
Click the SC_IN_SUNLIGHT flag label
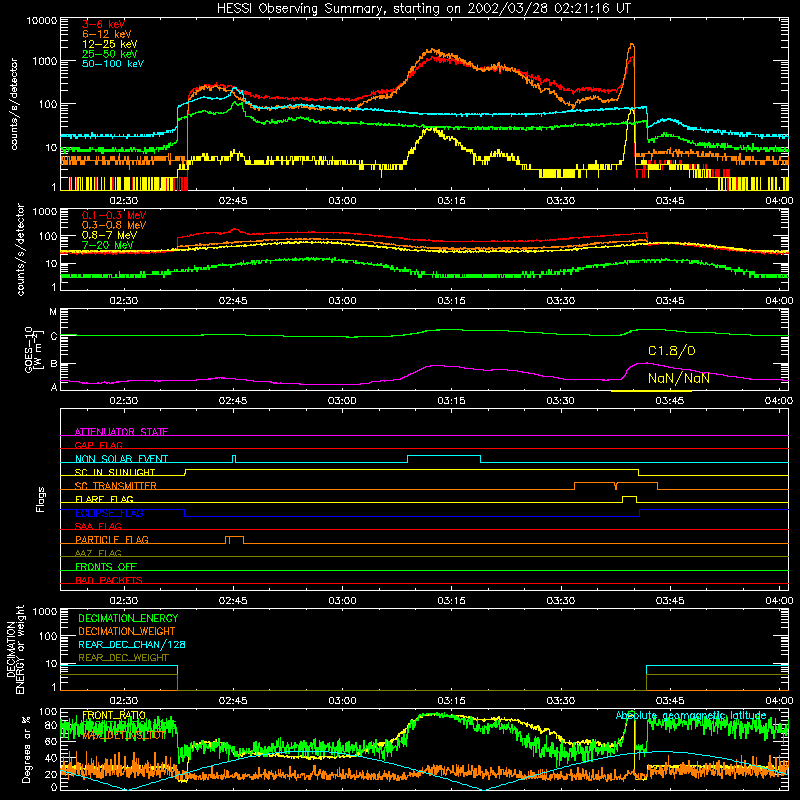(115, 472)
